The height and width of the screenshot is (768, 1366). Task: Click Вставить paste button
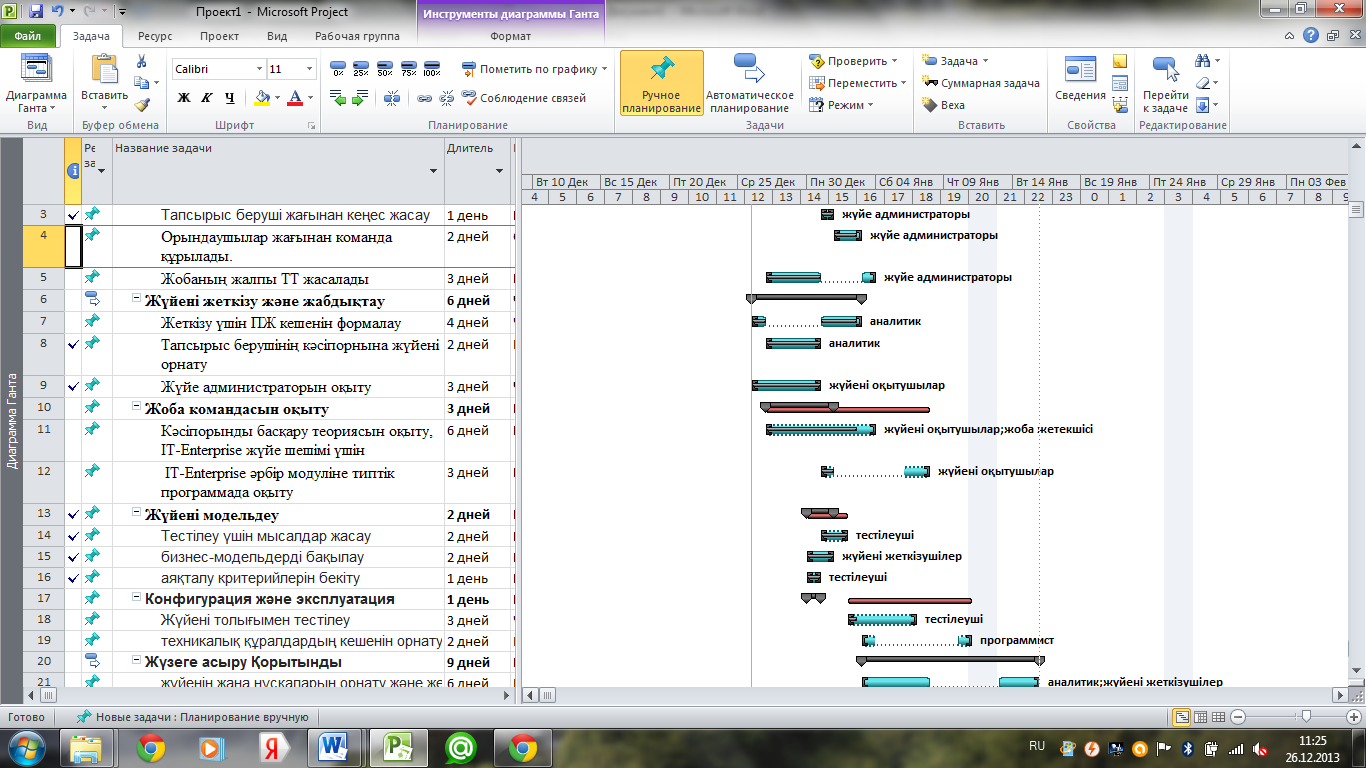pyautogui.click(x=104, y=84)
